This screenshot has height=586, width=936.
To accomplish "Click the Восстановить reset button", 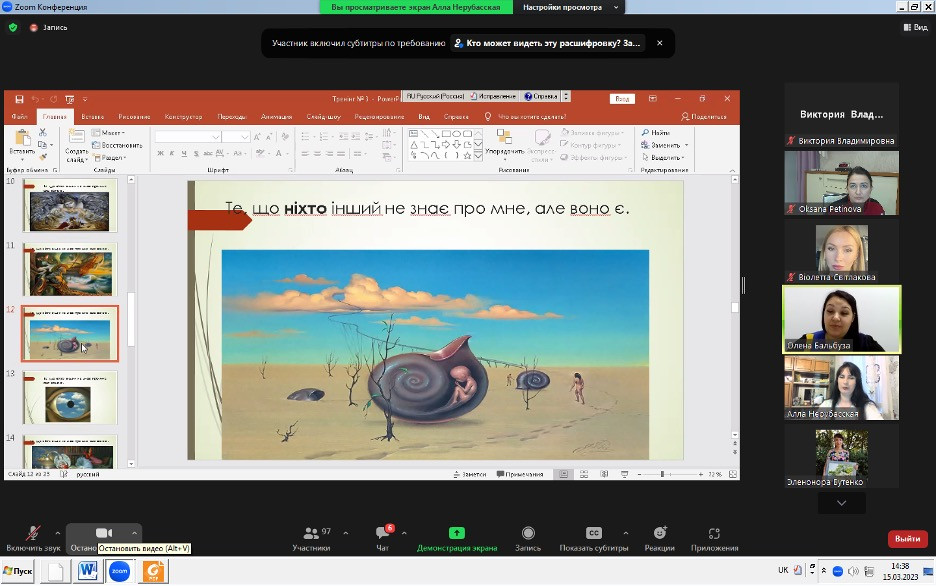I will (118, 145).
